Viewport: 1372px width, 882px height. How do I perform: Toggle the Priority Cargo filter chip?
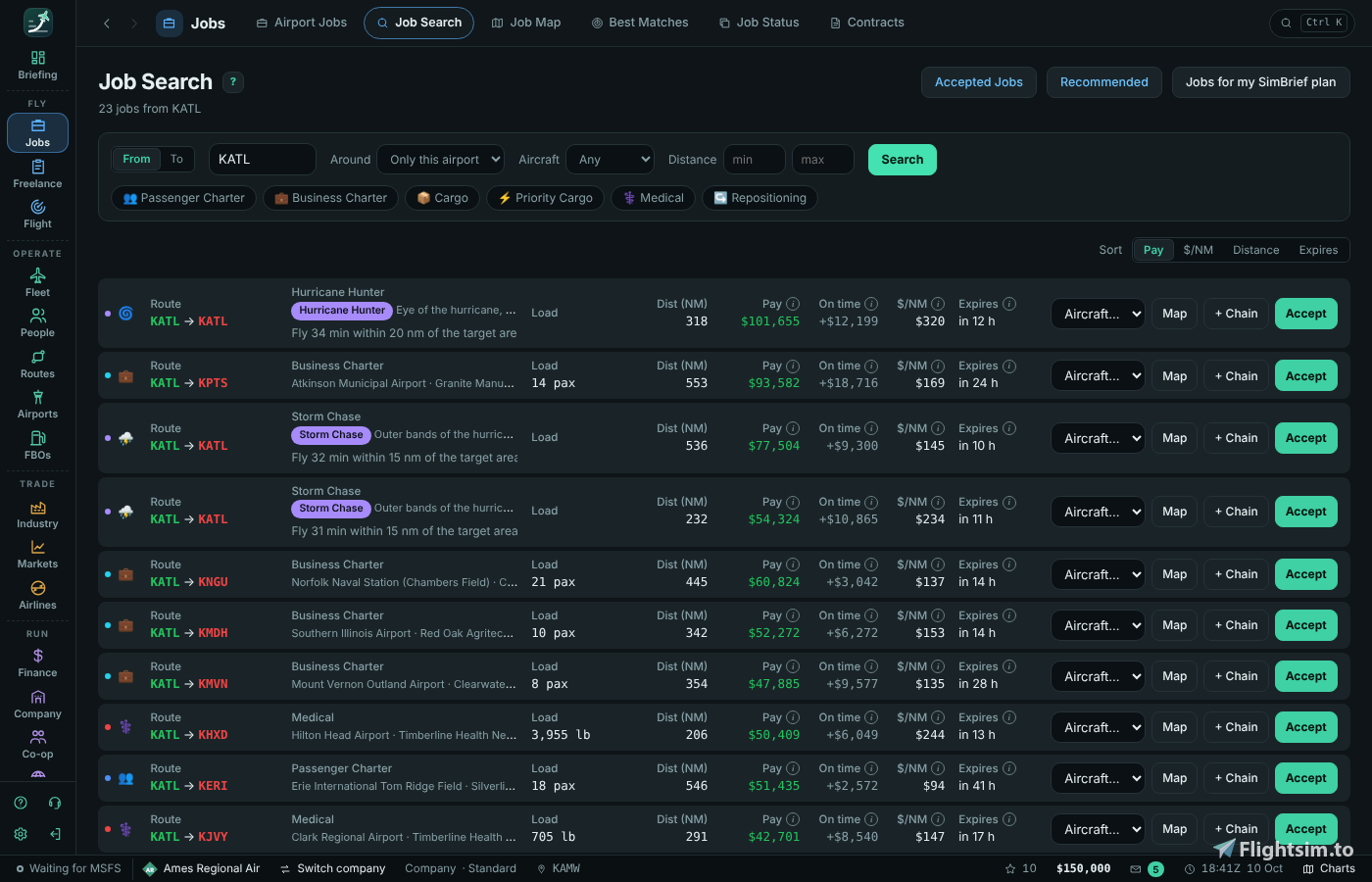click(545, 198)
